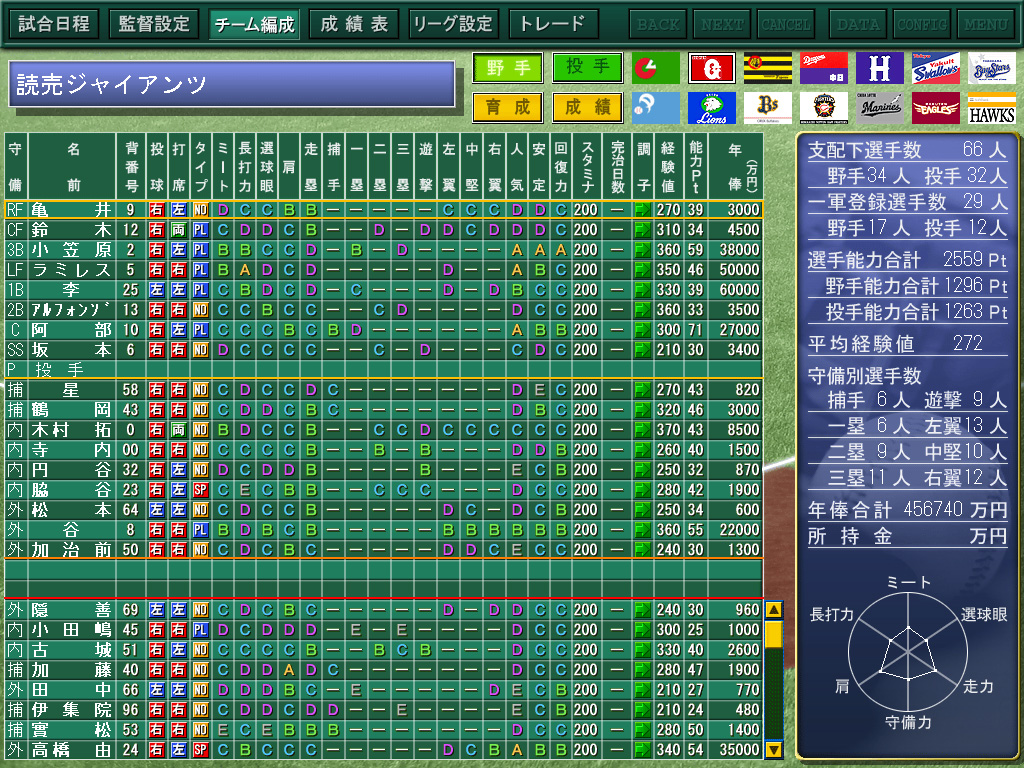Viewport: 1024px width, 768px height.
Task: Choose the Hanshin Tigers striped logo
Action: [767, 68]
